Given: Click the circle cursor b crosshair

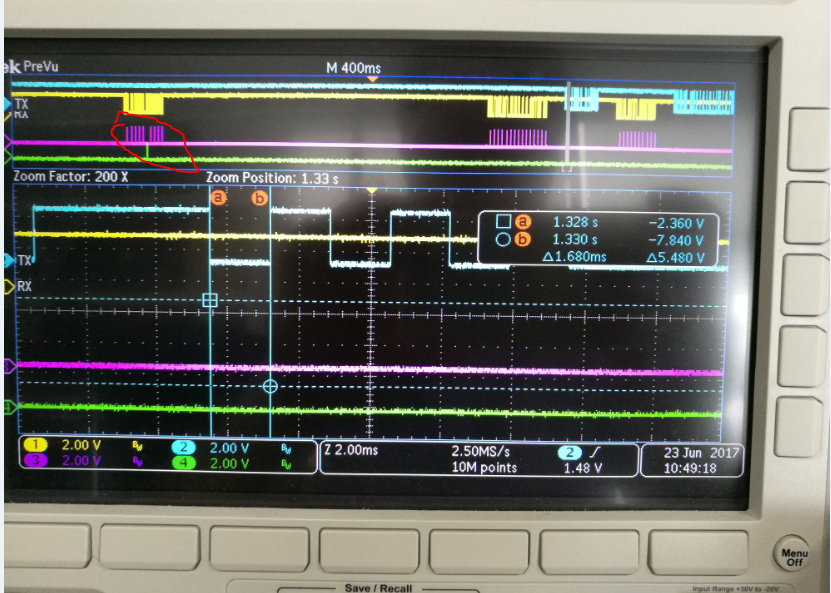Looking at the screenshot, I should (270, 386).
